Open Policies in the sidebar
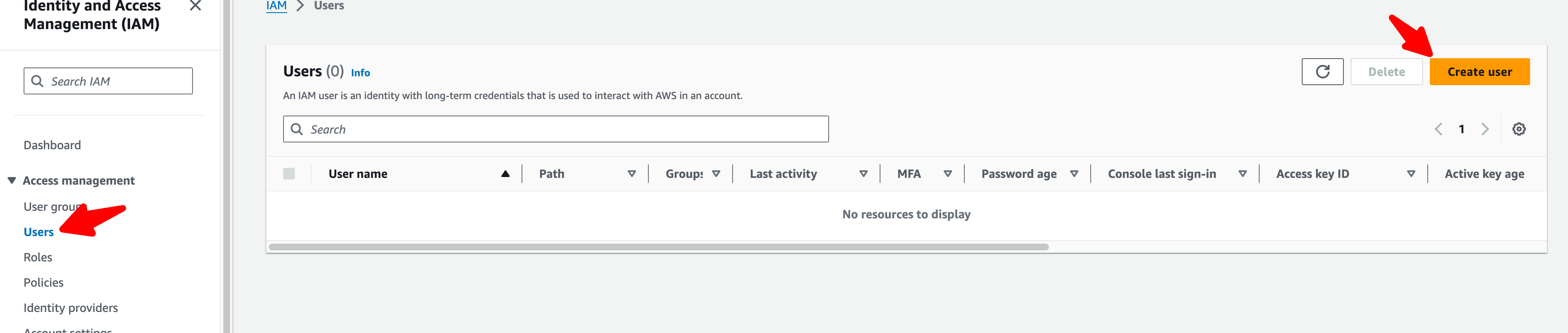The width and height of the screenshot is (1568, 333). 43,282
